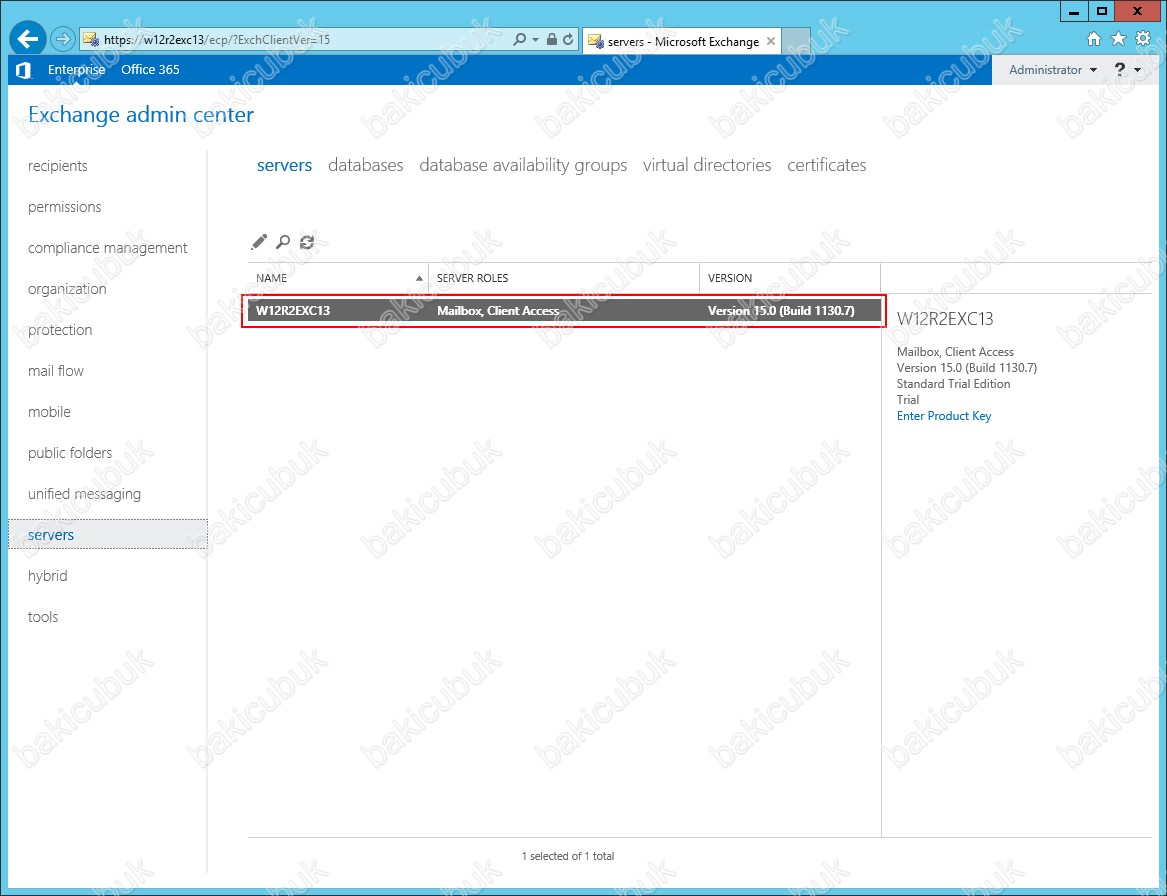The width and height of the screenshot is (1167, 896).
Task: Reload page using address bar refresh icon
Action: coord(569,39)
